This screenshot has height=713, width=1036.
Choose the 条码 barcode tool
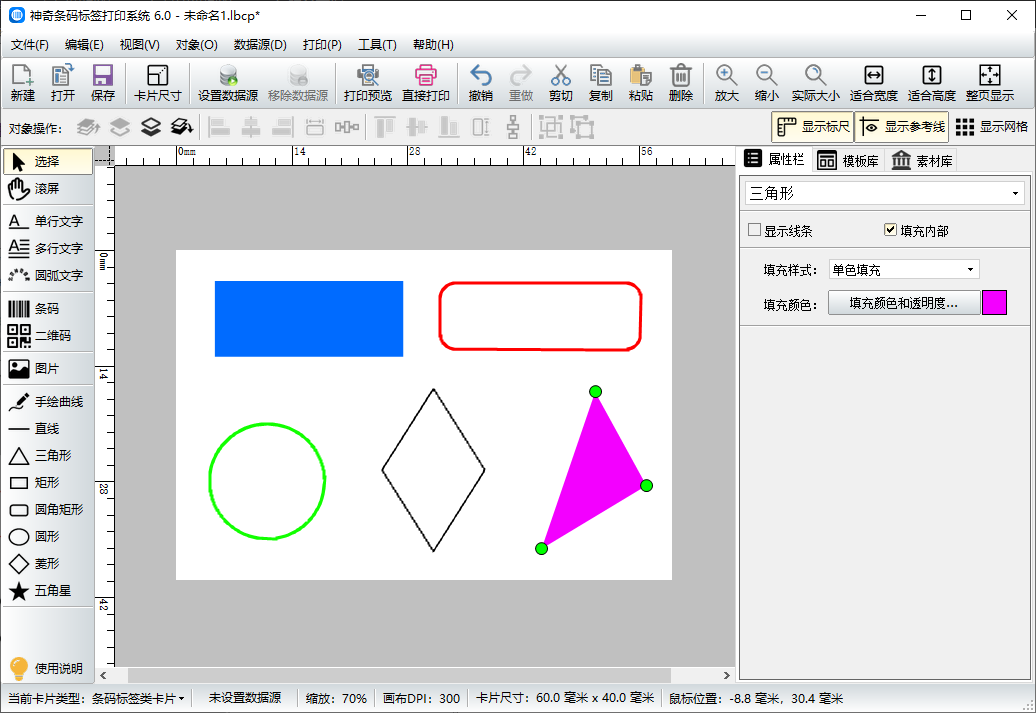[x=48, y=309]
